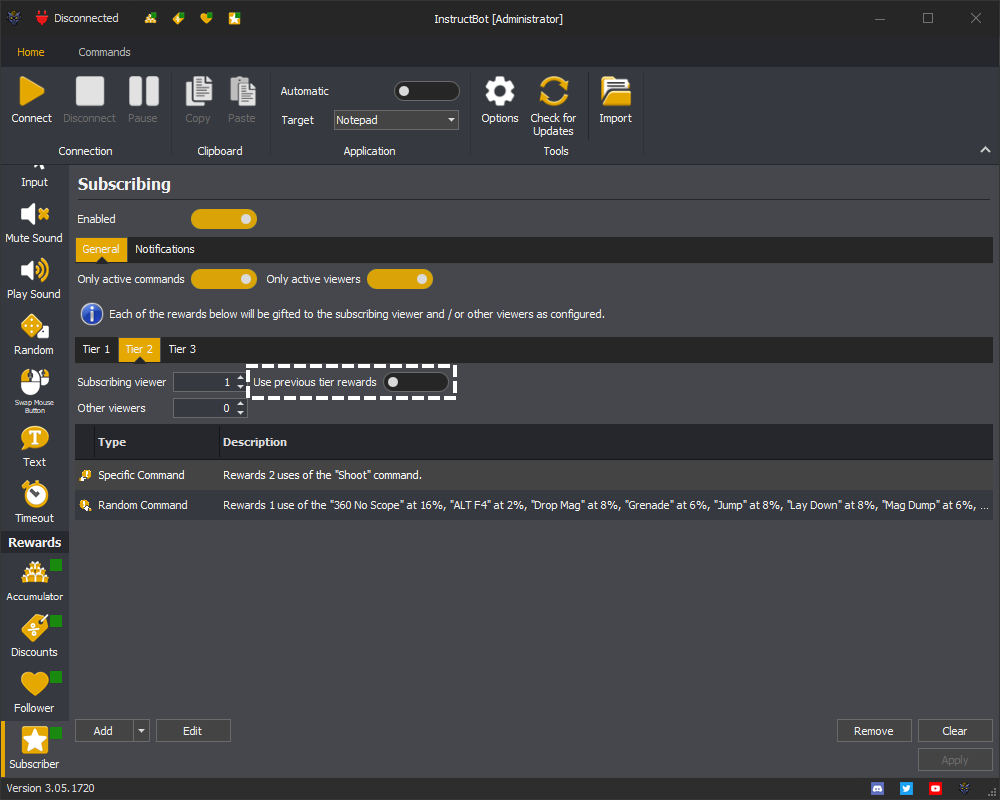
Task: Click the Paste clipboard icon
Action: point(242,91)
